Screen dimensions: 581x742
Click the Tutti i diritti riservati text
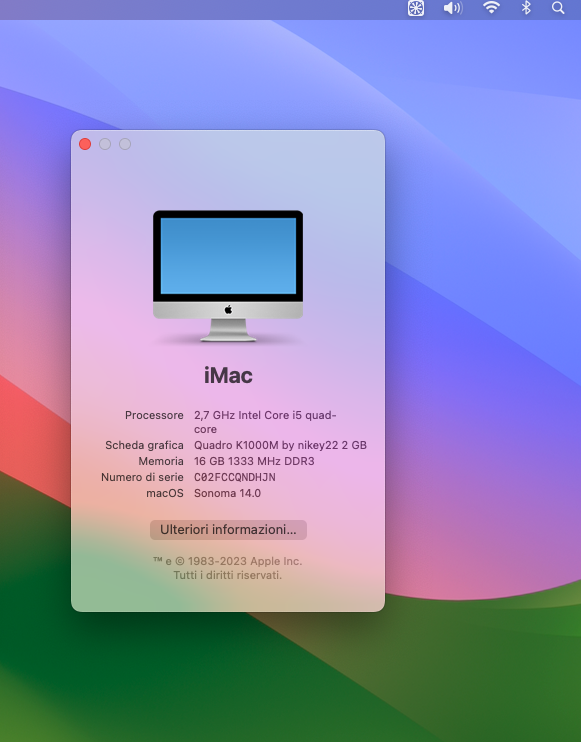coord(228,575)
